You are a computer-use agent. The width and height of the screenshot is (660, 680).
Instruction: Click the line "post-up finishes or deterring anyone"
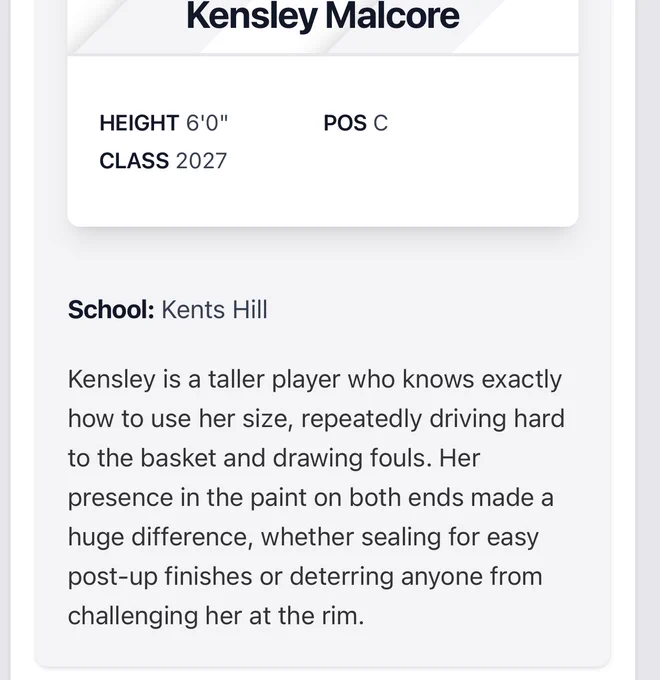pos(305,576)
